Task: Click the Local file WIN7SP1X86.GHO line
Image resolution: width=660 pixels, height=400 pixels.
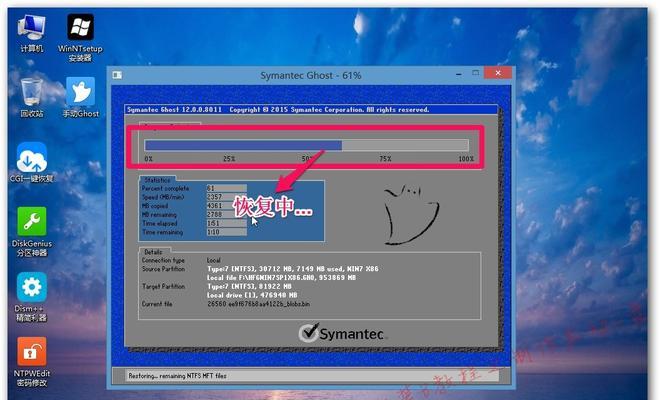Action: tap(281, 277)
